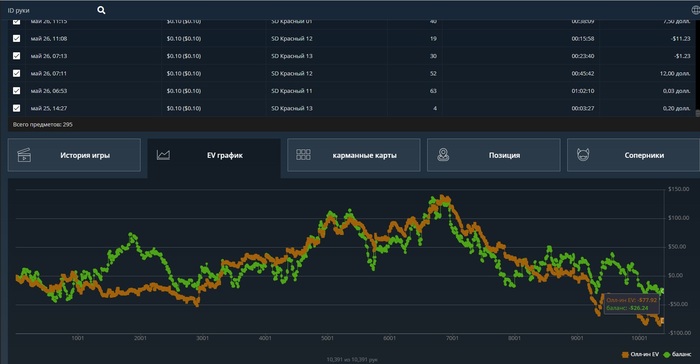This screenshot has width=700, height=364.
Task: Uncheck the partially visible май 26, 11:15 checkbox
Action: tap(17, 21)
